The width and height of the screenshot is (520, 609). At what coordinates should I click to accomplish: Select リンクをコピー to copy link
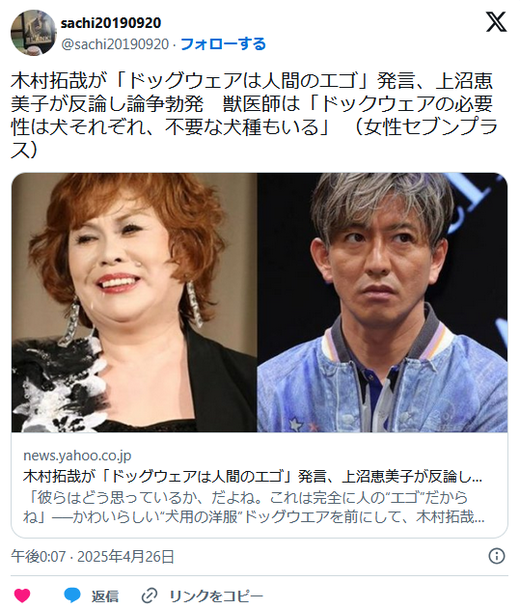pos(216,596)
